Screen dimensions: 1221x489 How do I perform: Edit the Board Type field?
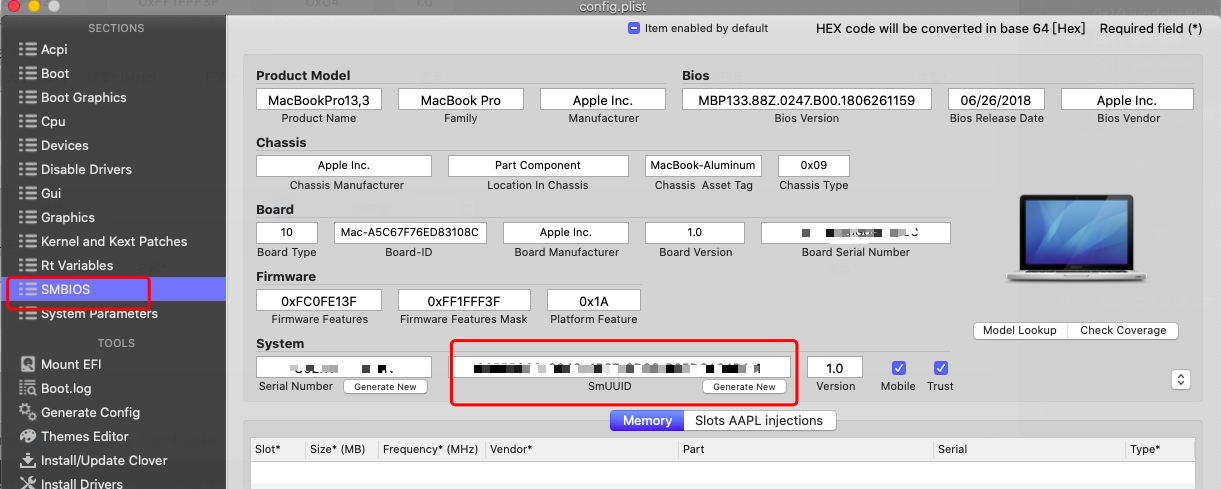[287, 233]
